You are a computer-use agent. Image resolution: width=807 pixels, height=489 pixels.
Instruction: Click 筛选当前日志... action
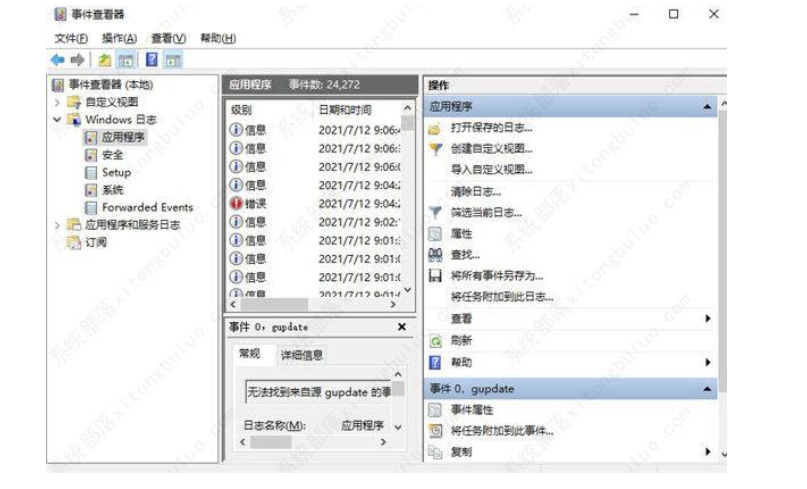pos(486,213)
